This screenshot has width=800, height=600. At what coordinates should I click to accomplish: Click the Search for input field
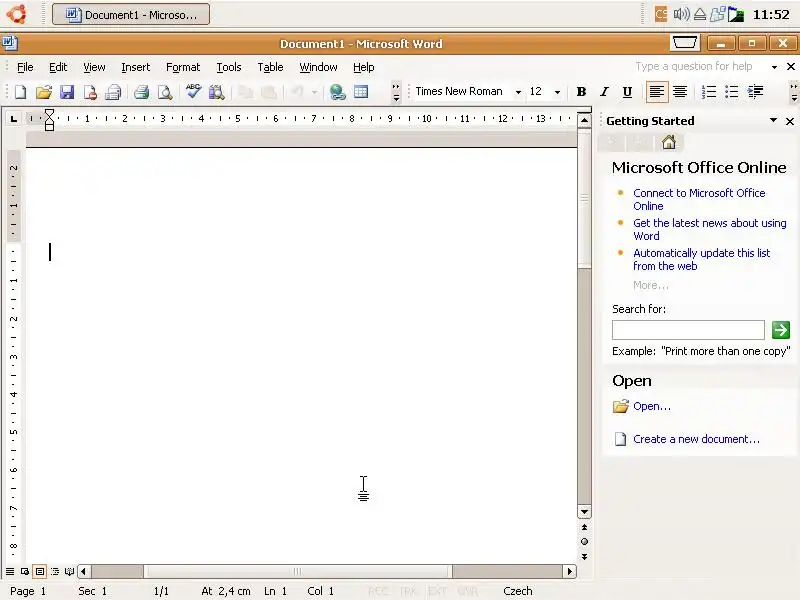(688, 330)
